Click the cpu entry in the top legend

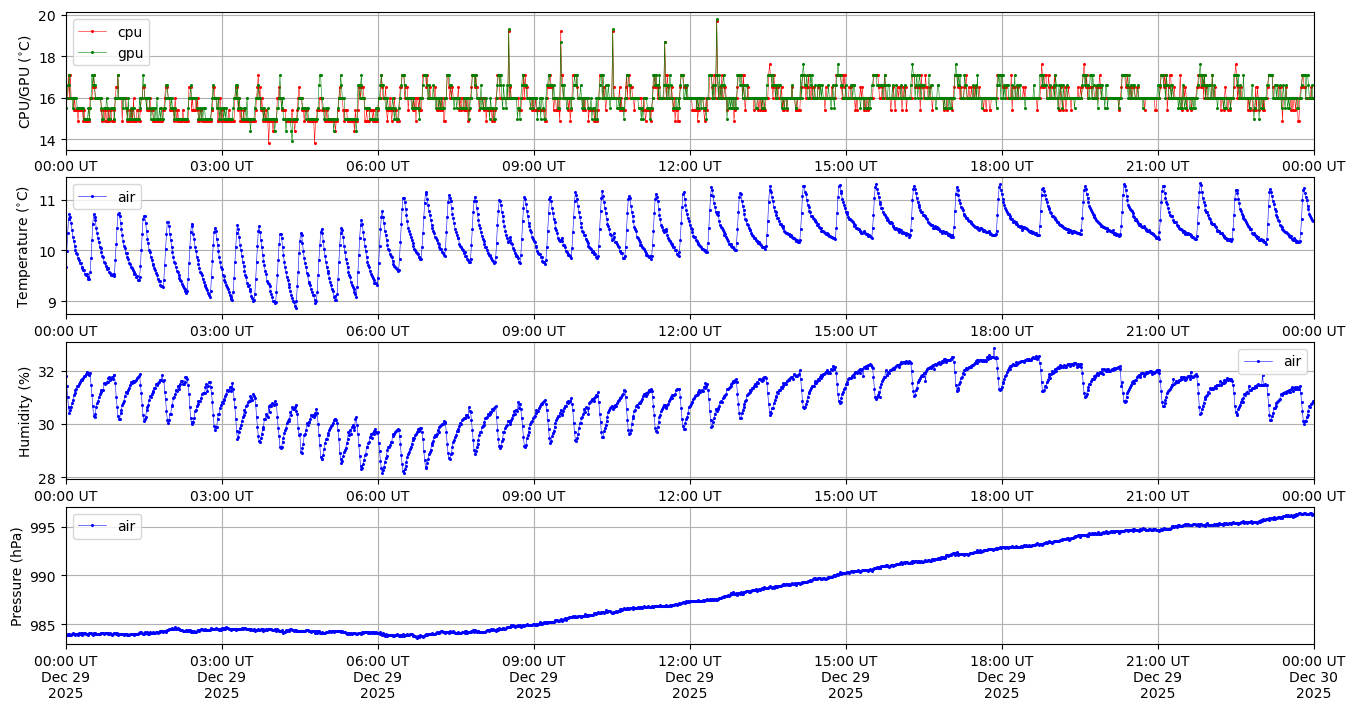click(129, 32)
